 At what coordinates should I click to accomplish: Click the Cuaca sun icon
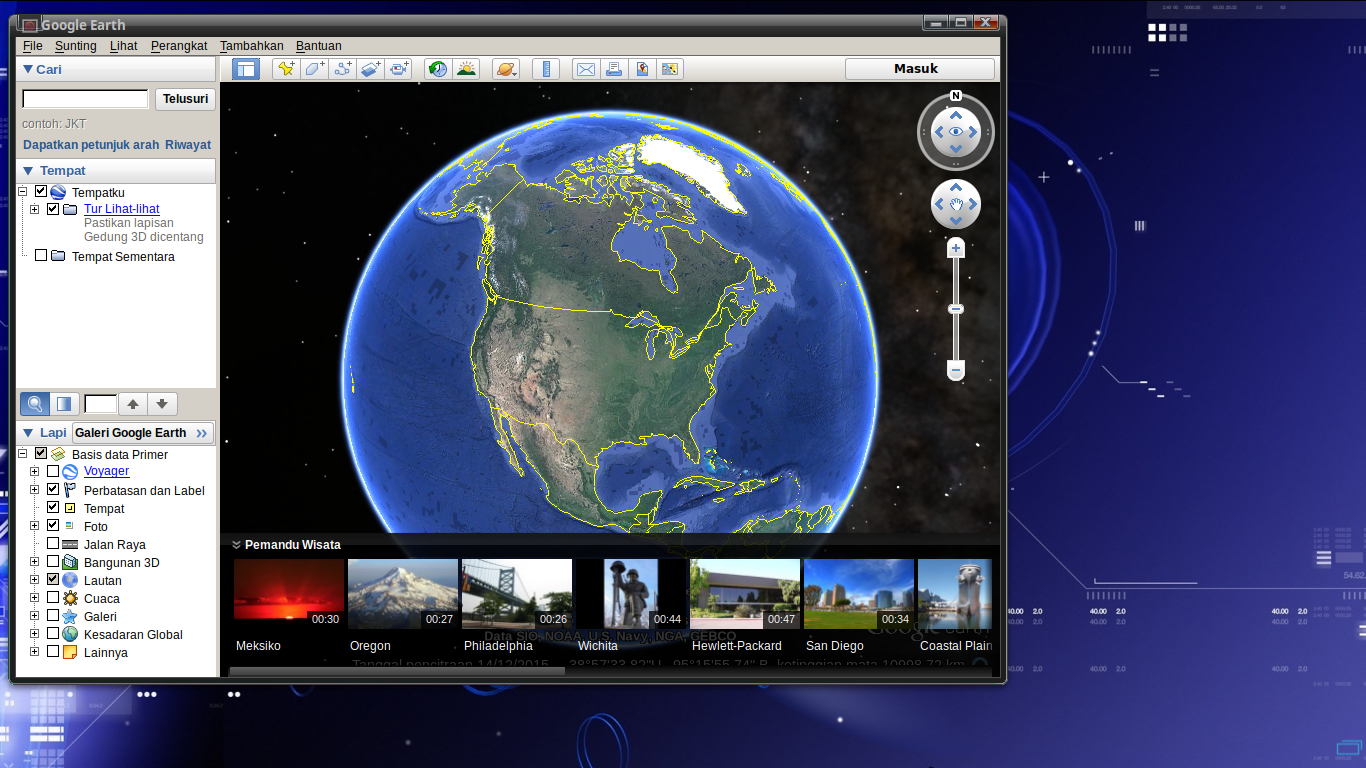(x=70, y=598)
